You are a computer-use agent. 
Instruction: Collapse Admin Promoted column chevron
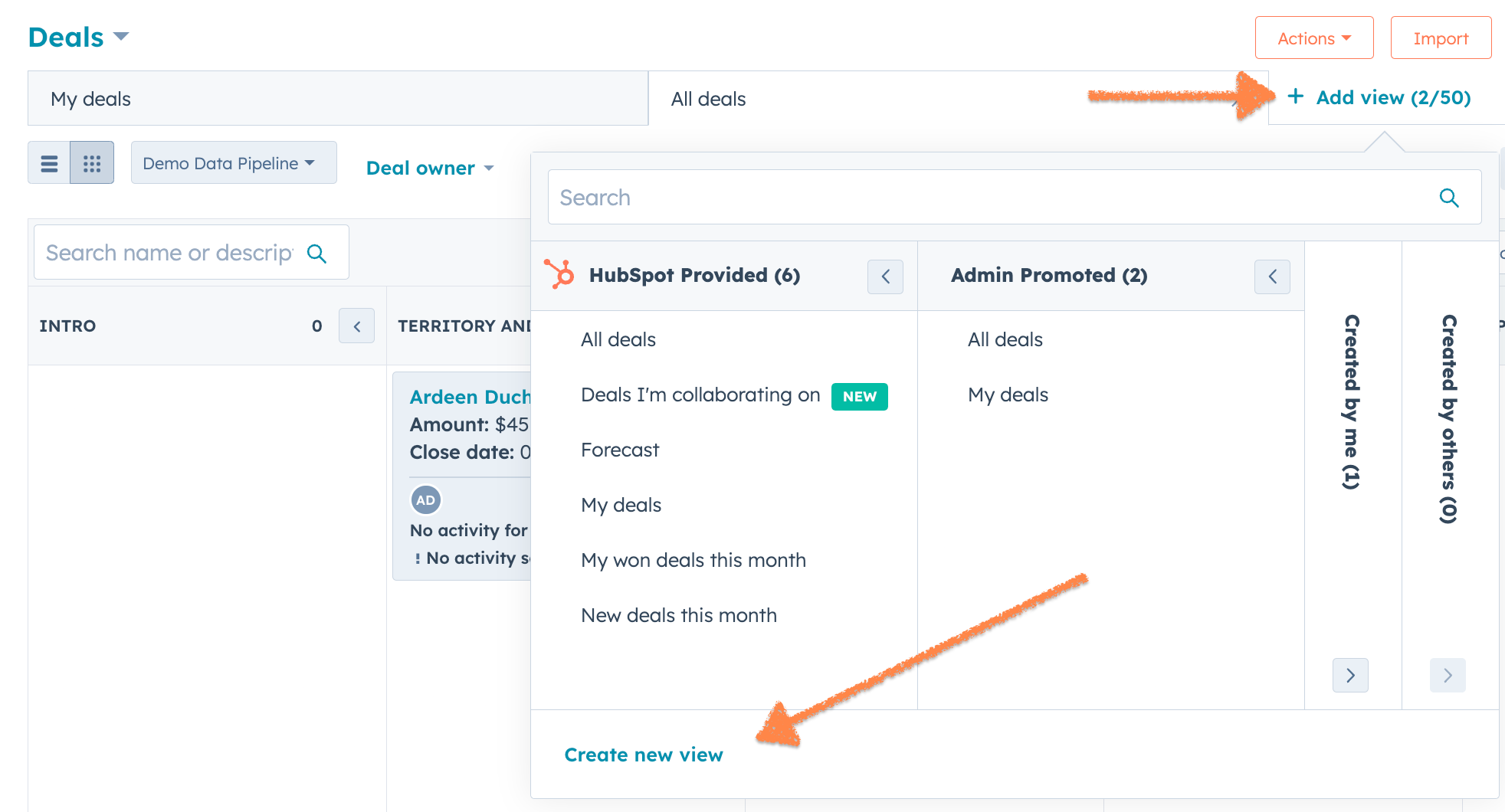[1272, 277]
